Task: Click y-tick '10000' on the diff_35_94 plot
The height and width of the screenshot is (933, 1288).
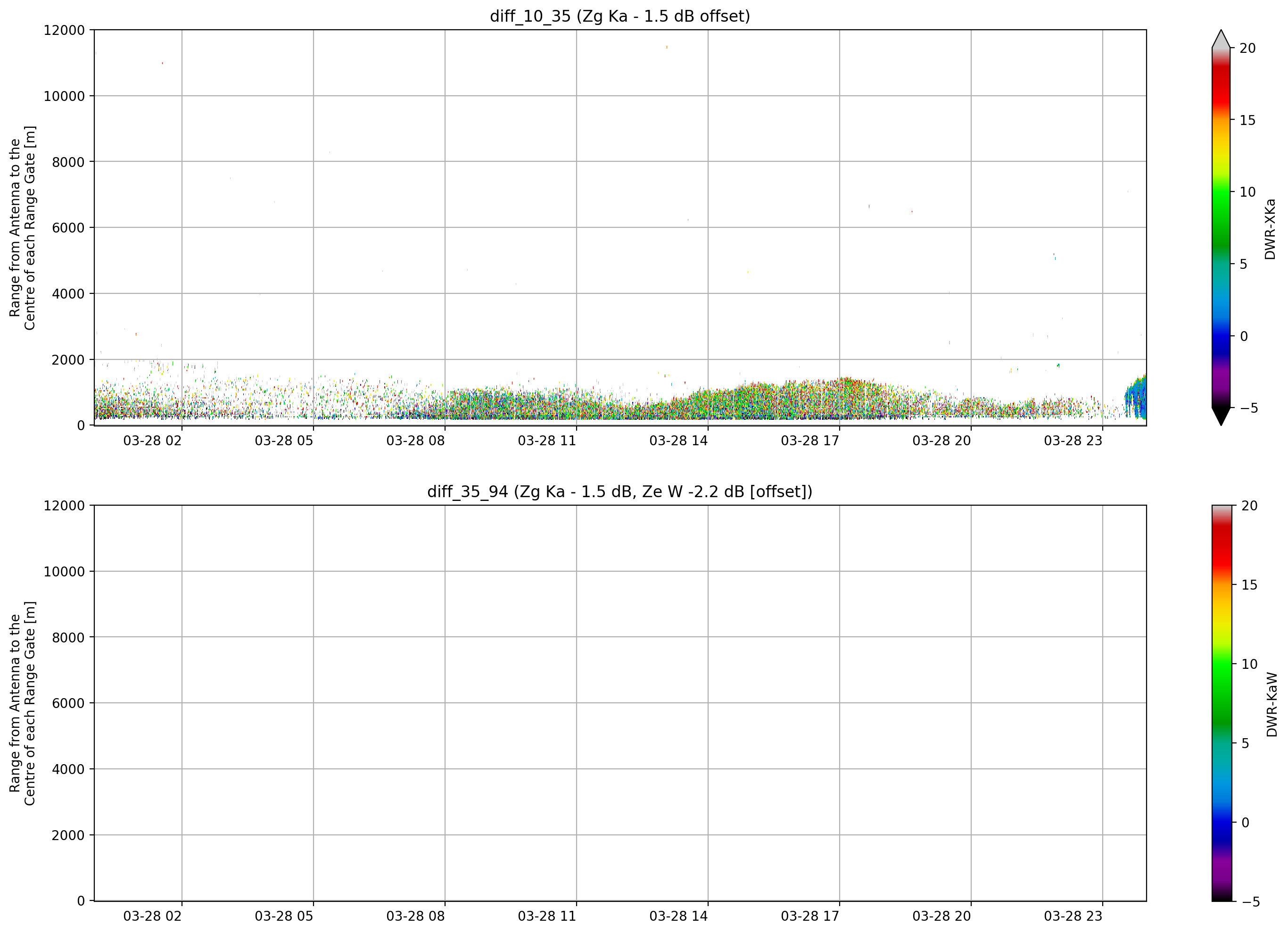Action: tap(64, 572)
